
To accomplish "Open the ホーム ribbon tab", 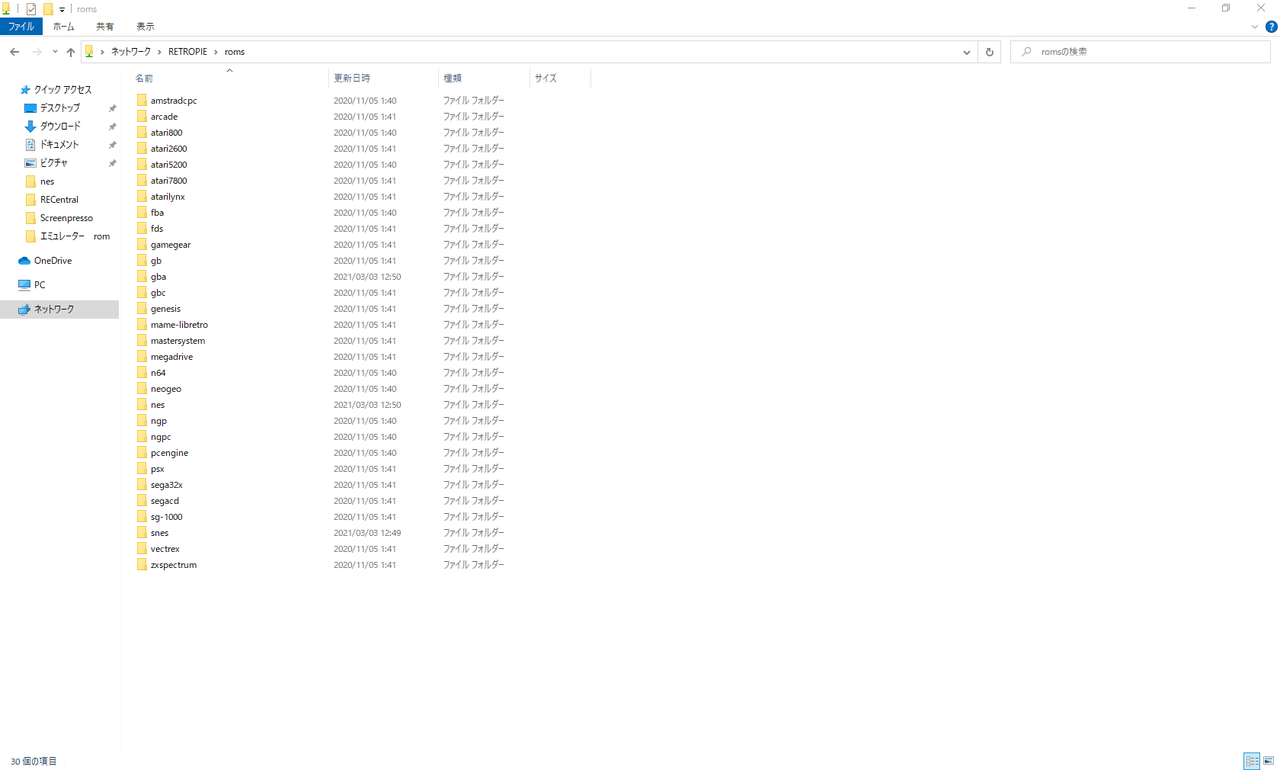I will 64,27.
